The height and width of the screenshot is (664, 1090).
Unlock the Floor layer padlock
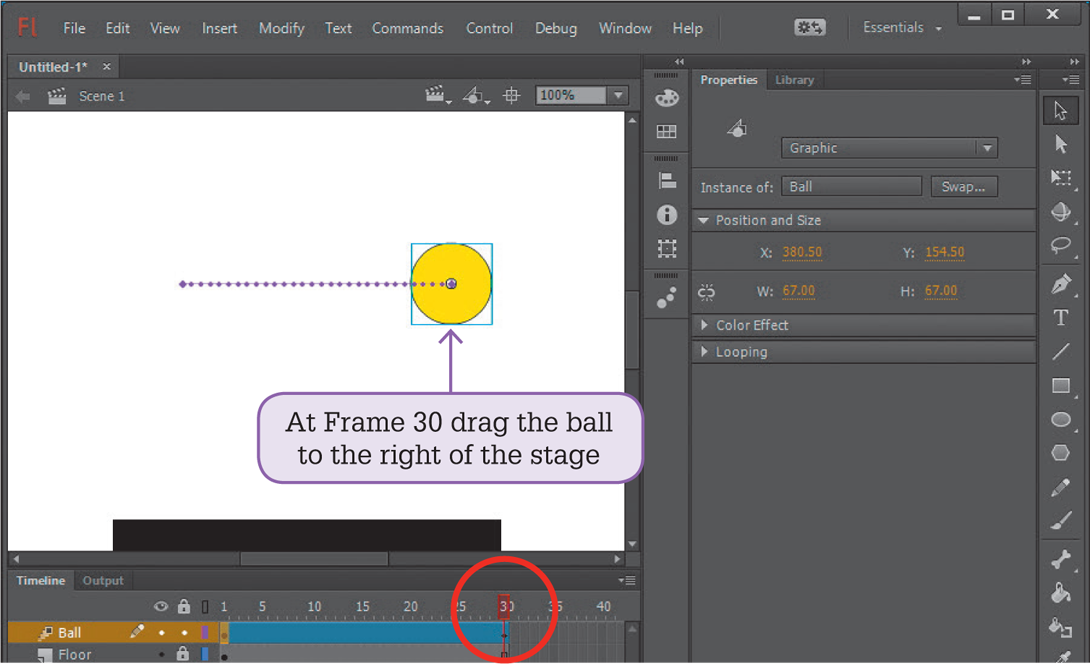point(184,654)
